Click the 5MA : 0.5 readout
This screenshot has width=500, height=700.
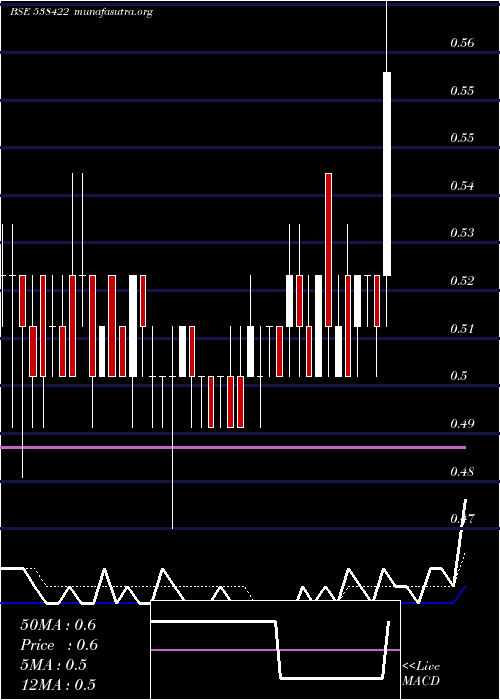pyautogui.click(x=54, y=665)
